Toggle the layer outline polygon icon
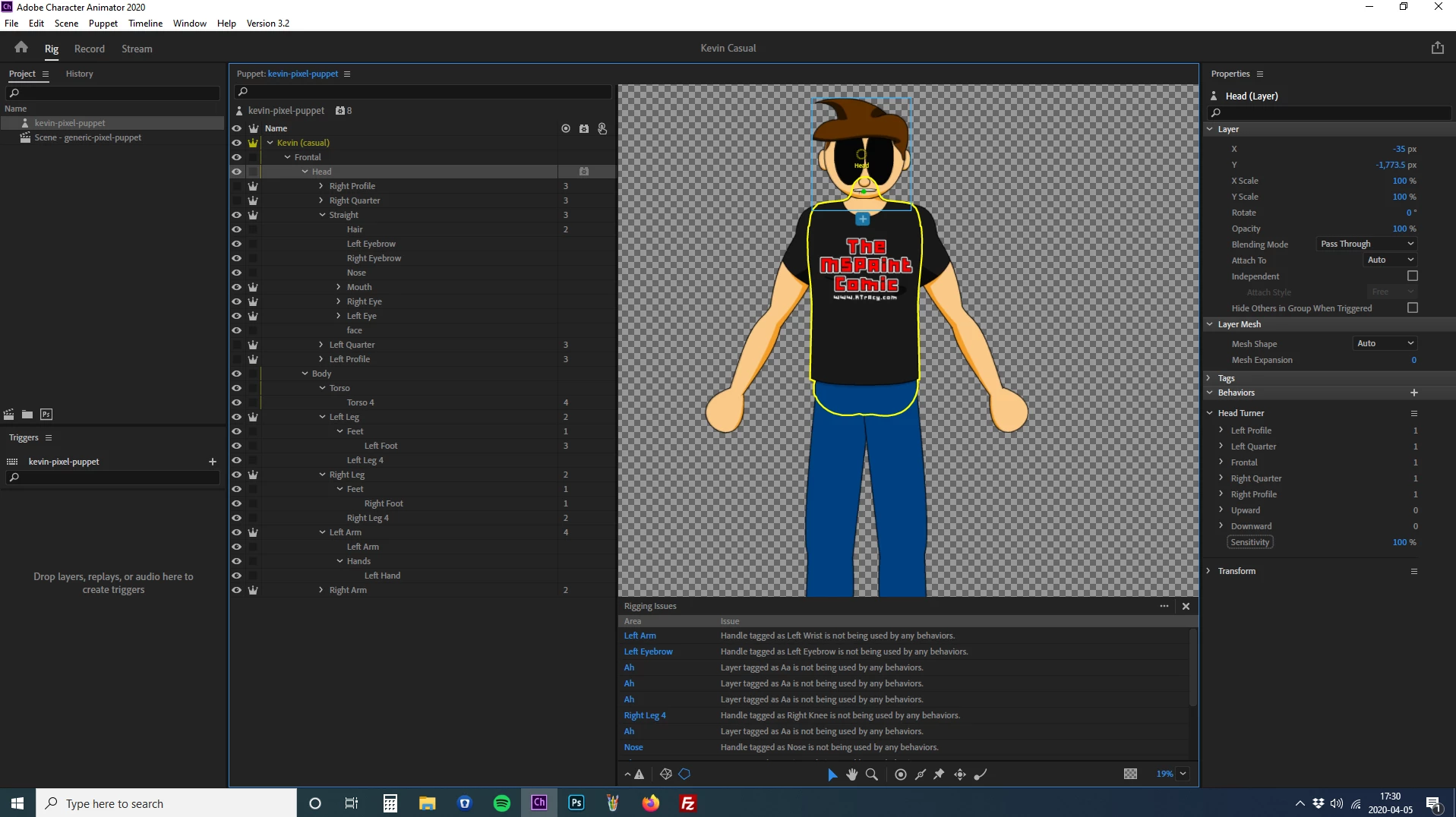Screen dimensions: 1456x817 click(x=684, y=774)
